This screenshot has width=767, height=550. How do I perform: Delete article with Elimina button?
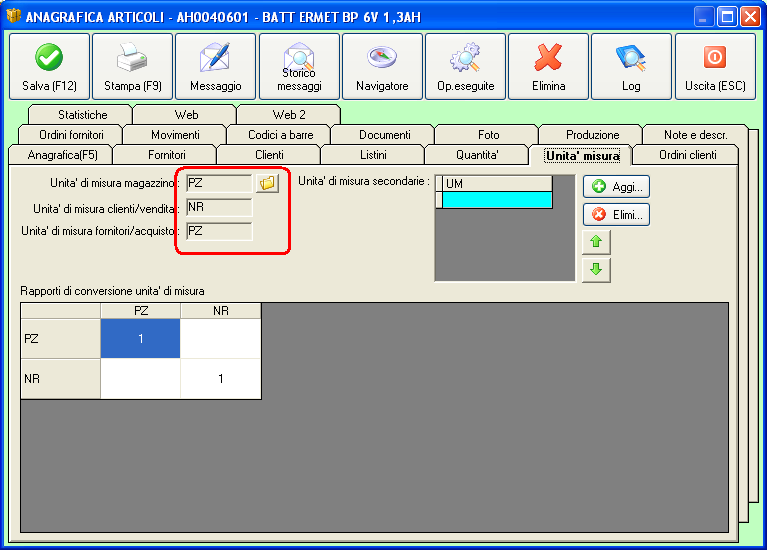(x=548, y=67)
